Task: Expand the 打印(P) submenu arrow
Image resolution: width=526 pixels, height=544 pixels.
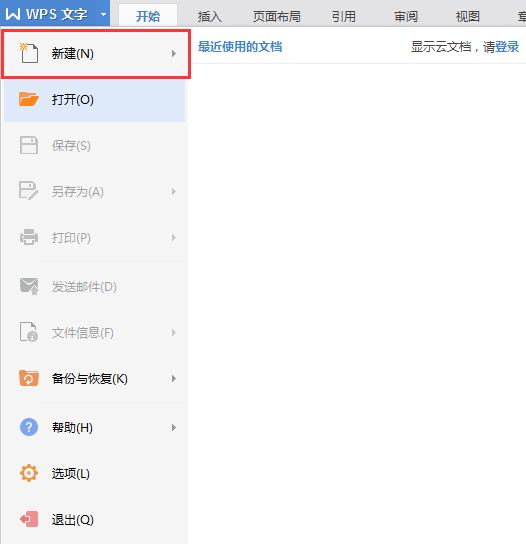Action: pos(174,238)
